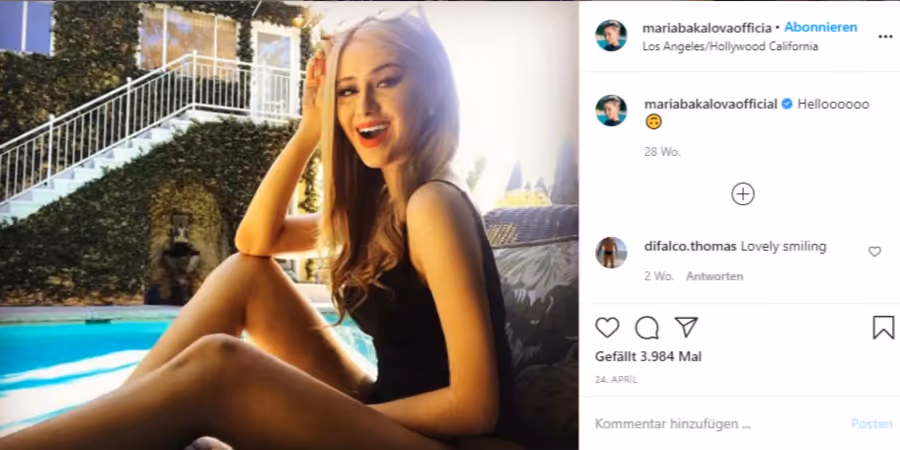Open comment bubble icon under post
The image size is (900, 450).
[x=647, y=328]
